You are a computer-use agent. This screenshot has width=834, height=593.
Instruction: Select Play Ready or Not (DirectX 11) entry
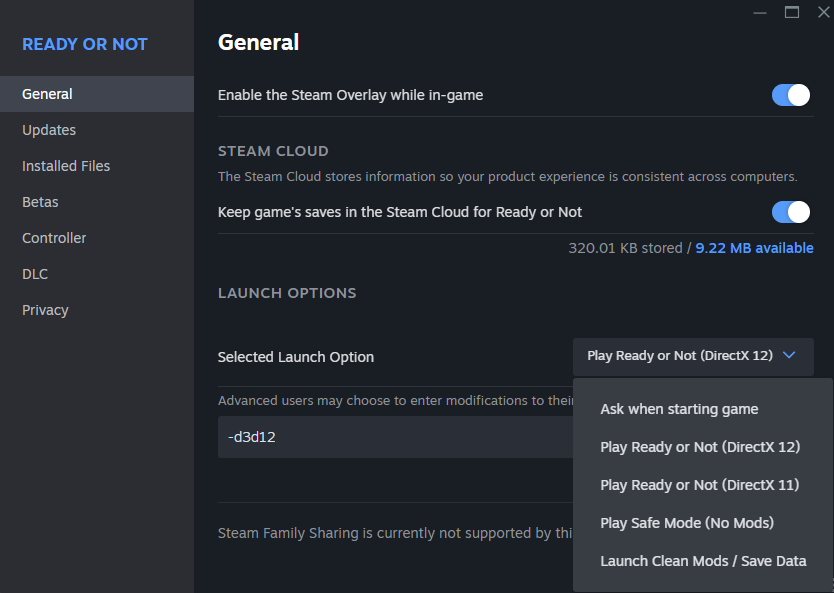pos(700,485)
